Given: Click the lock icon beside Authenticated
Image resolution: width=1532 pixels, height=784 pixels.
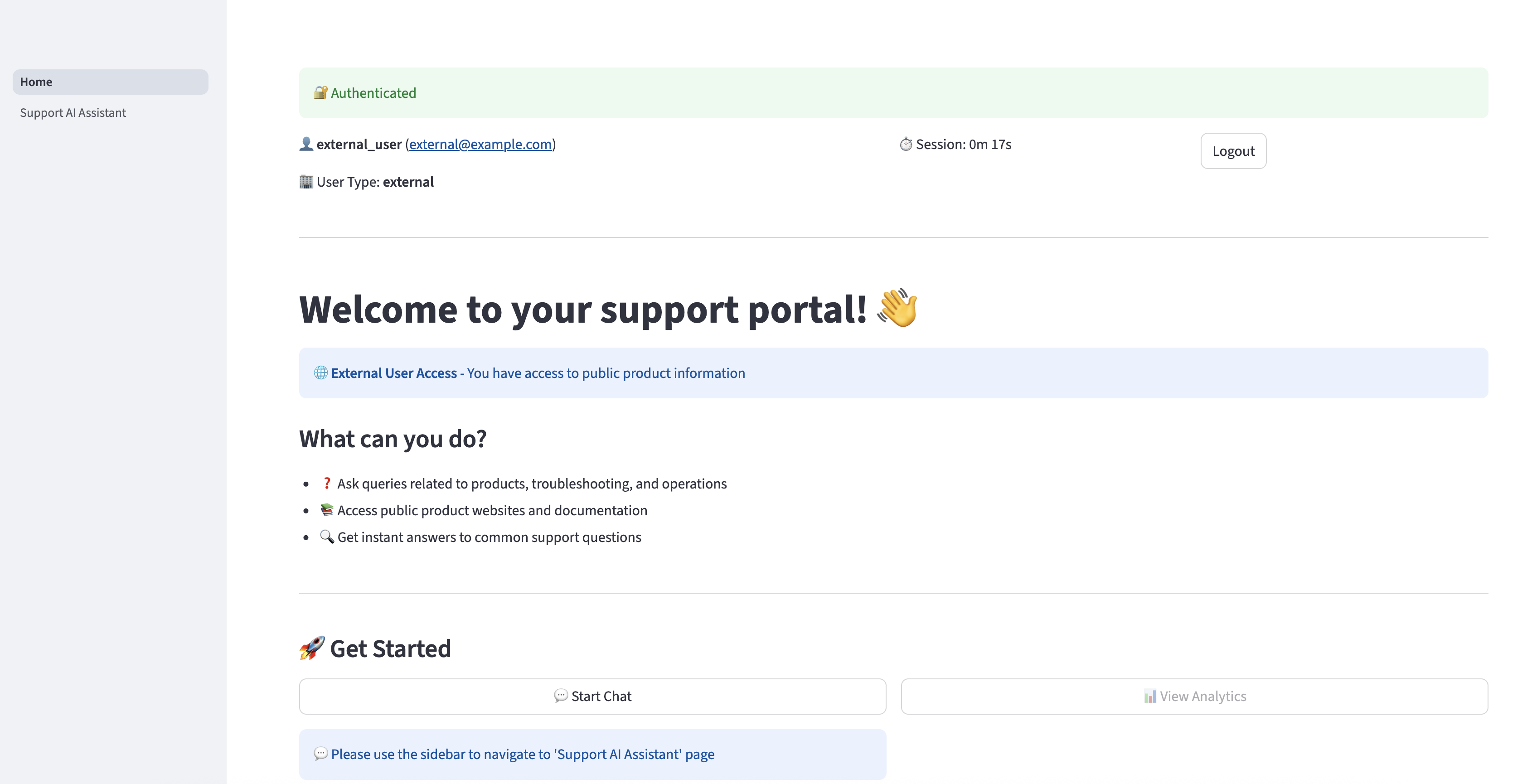Looking at the screenshot, I should (320, 93).
